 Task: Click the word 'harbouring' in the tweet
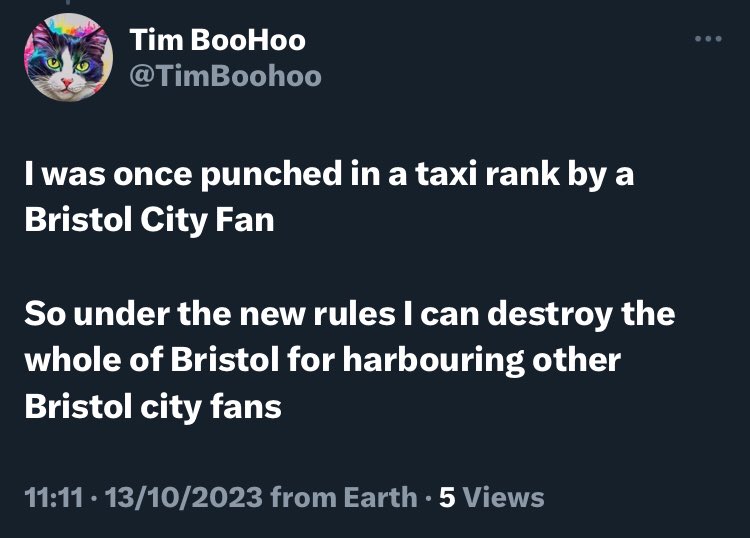point(433,361)
